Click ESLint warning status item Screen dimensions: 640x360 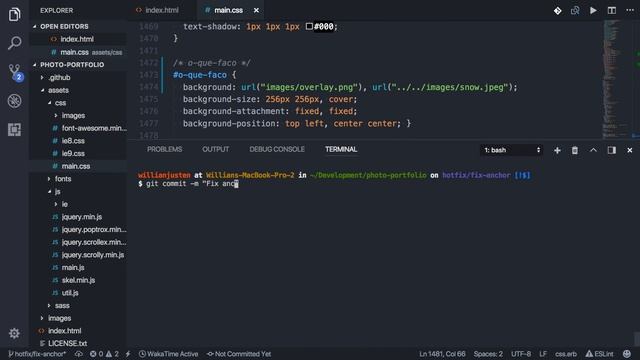point(600,354)
